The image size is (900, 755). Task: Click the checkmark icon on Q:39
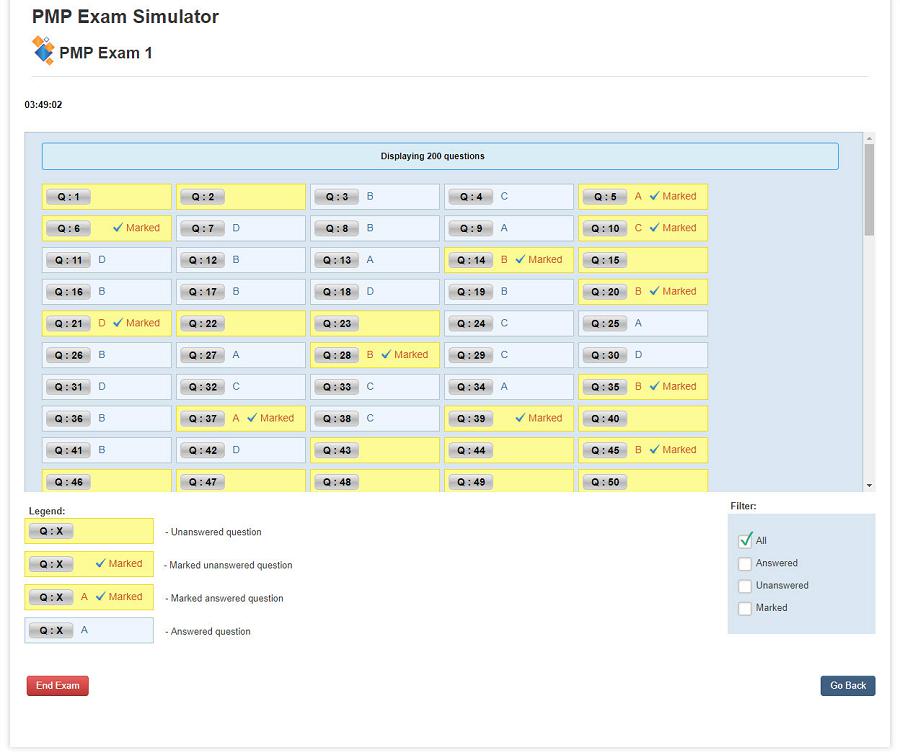[x=522, y=418]
